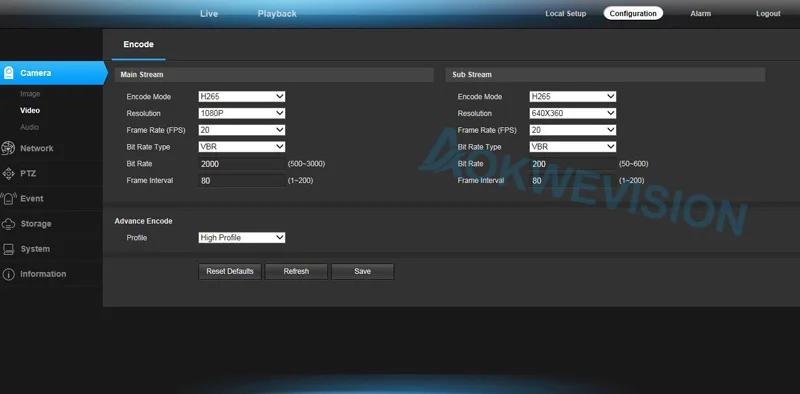Open the Audio submenu under Camera
This screenshot has height=394, width=800.
[x=30, y=127]
